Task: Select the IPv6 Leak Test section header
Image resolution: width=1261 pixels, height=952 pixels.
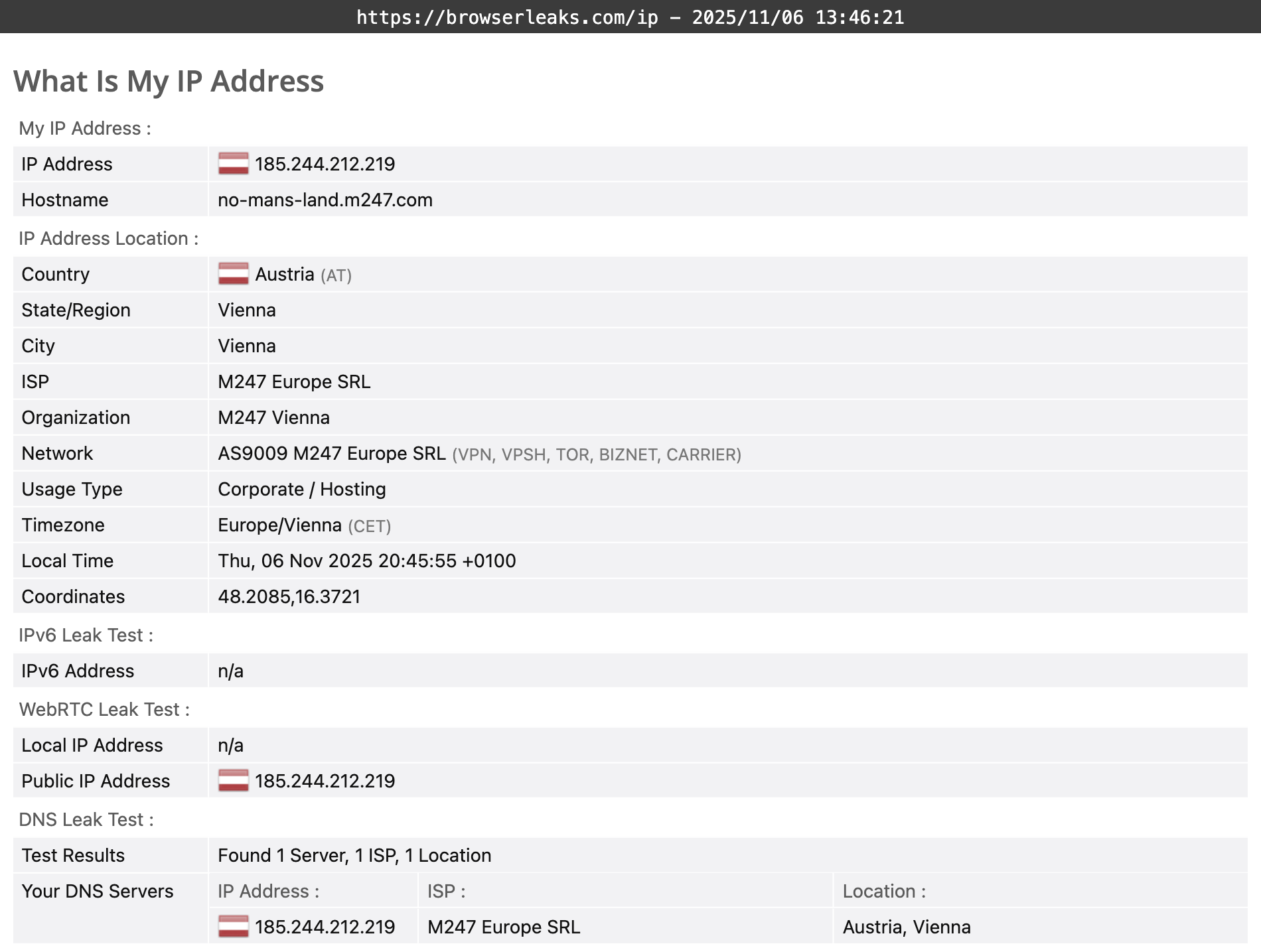Action: pos(86,635)
